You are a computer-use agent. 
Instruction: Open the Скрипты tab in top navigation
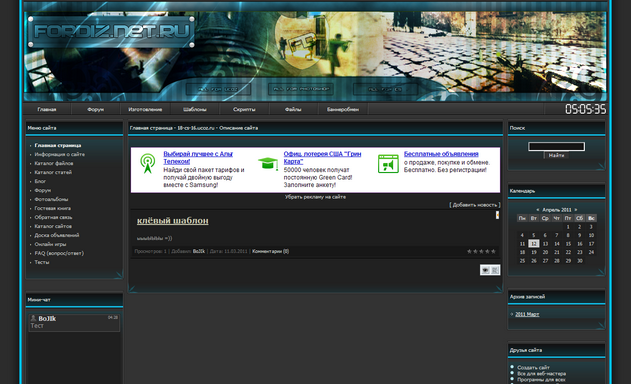coord(244,109)
